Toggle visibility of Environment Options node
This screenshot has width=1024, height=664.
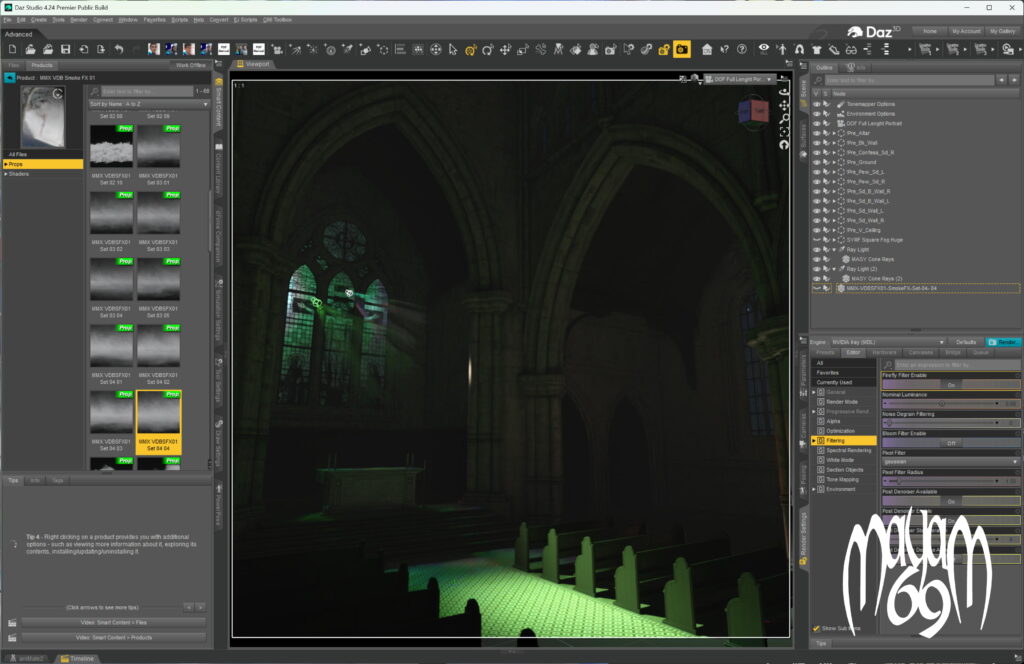816,114
